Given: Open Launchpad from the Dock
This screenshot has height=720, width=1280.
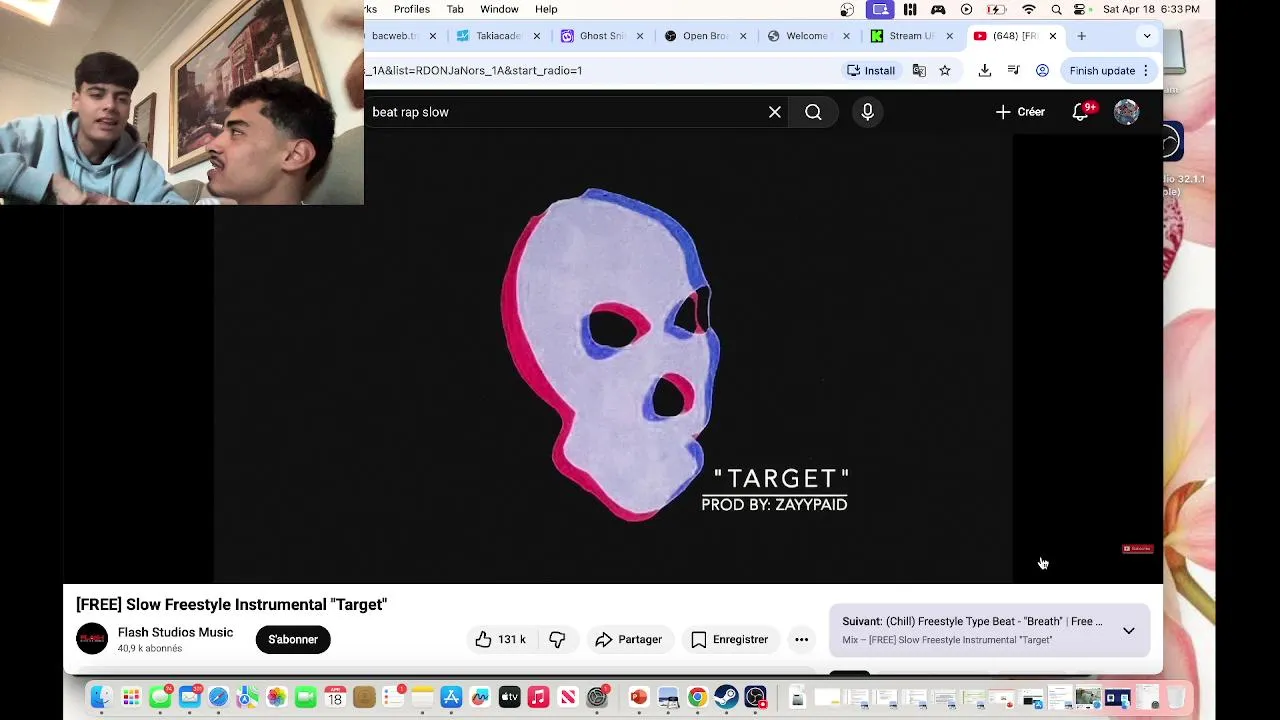Looking at the screenshot, I should point(131,697).
